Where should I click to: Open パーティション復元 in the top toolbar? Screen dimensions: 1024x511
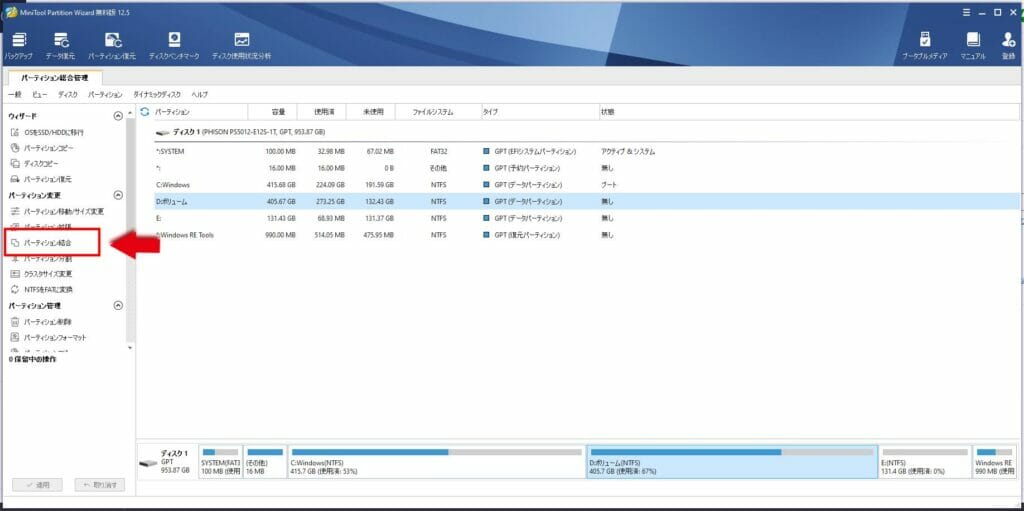point(112,46)
